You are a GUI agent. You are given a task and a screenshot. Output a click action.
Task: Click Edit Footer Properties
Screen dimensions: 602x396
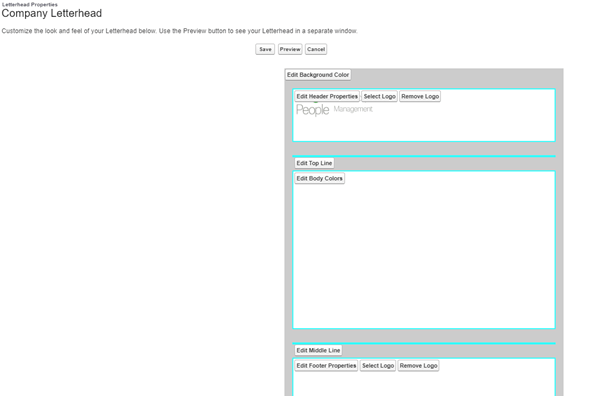(x=326, y=366)
